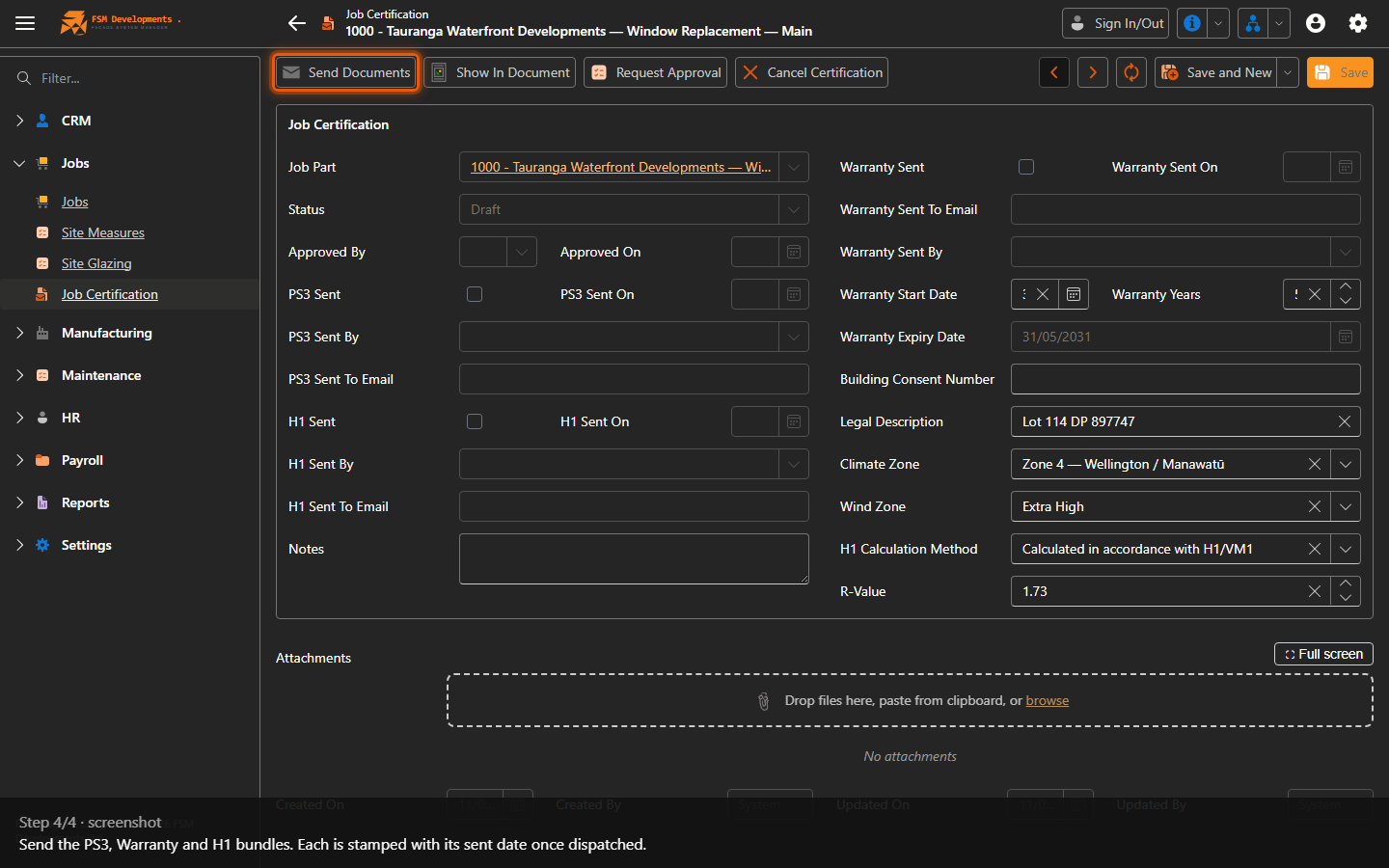The width and height of the screenshot is (1389, 868).
Task: Open the settings gear in header
Action: point(1358,23)
